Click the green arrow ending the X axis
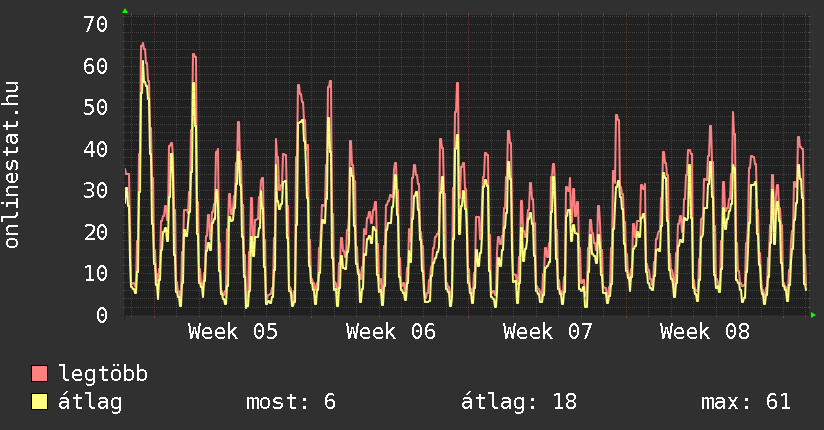The width and height of the screenshot is (824, 430). 813,316
